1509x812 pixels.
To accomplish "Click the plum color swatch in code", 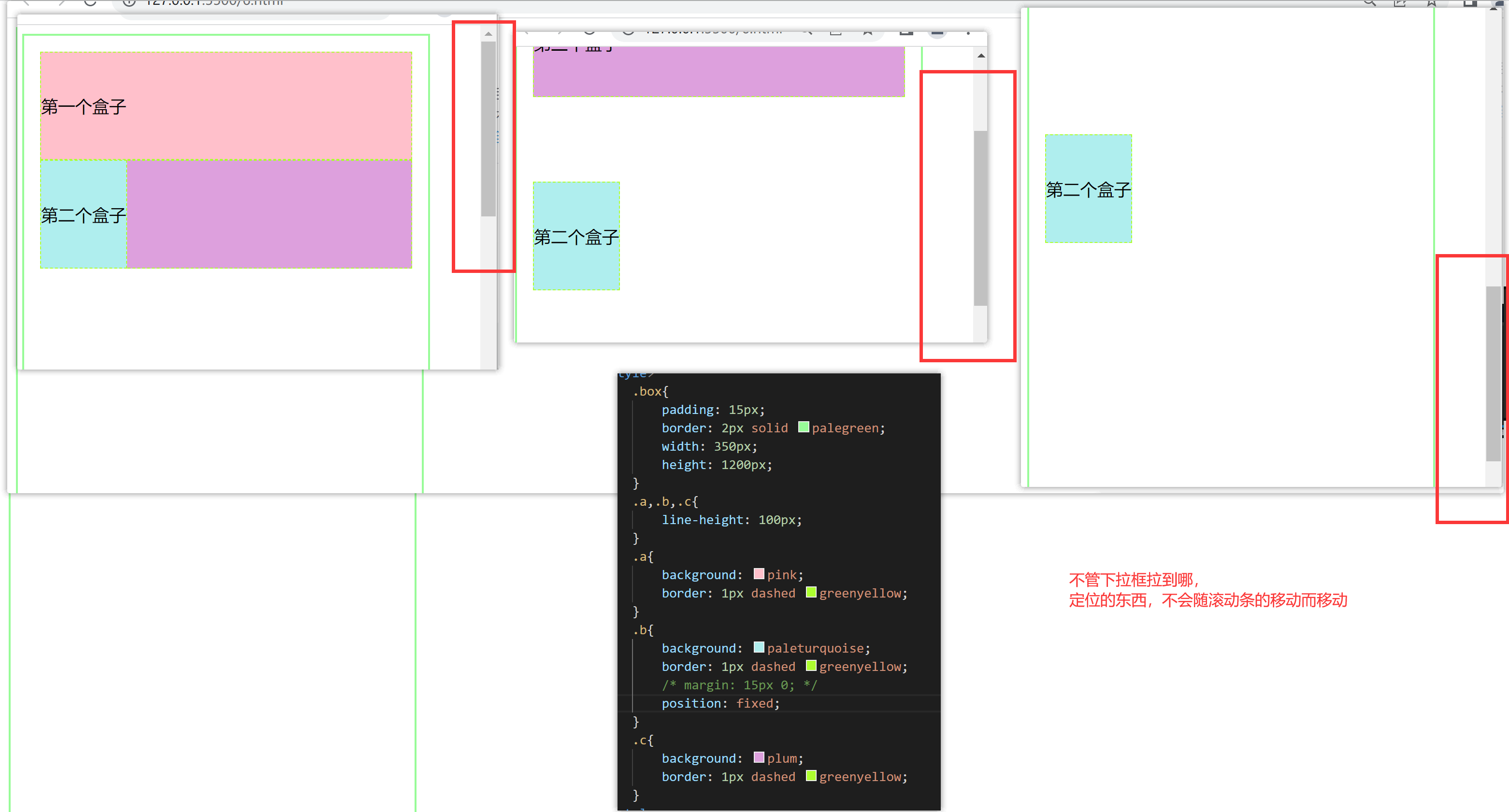I will (x=759, y=757).
